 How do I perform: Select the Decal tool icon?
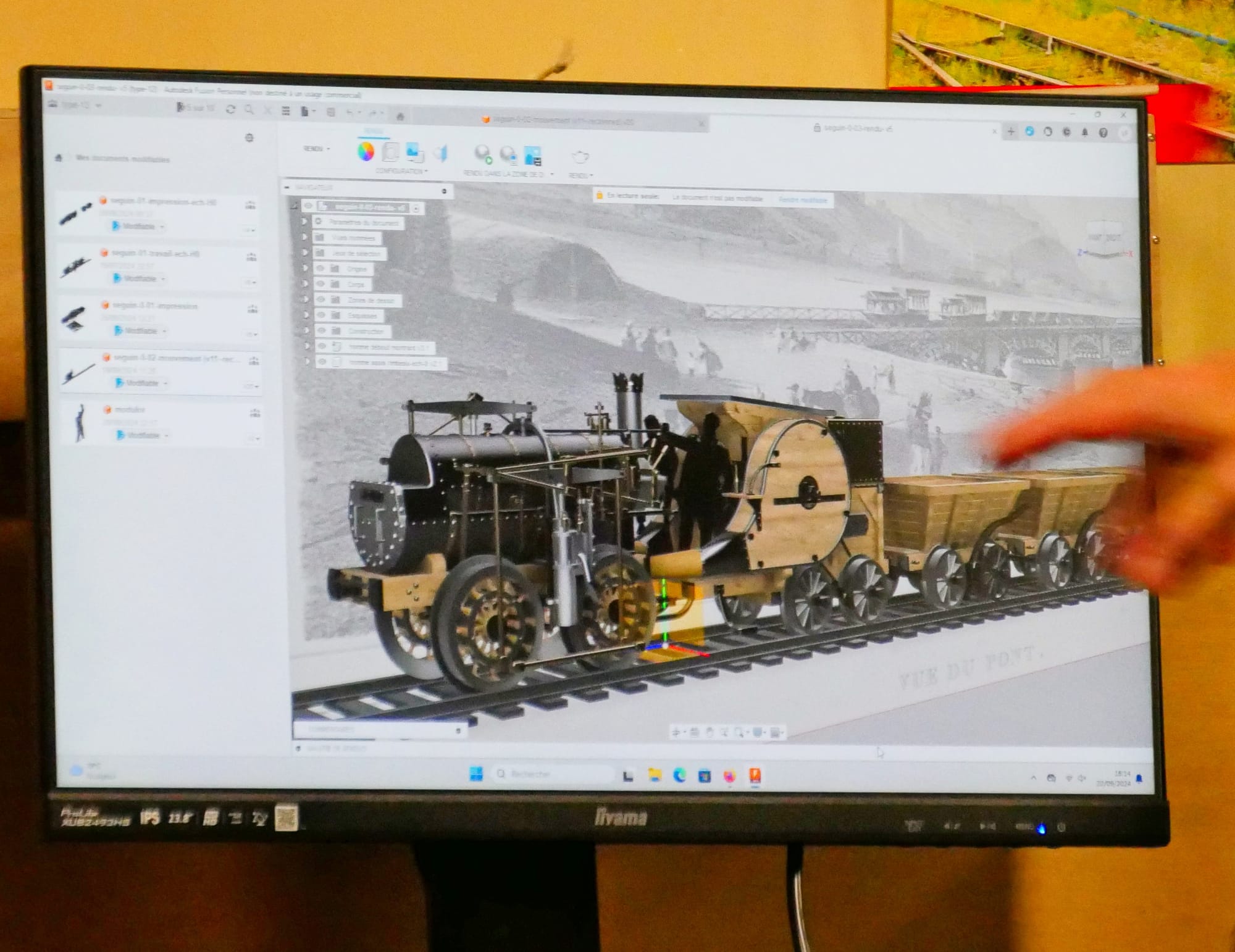(x=414, y=152)
